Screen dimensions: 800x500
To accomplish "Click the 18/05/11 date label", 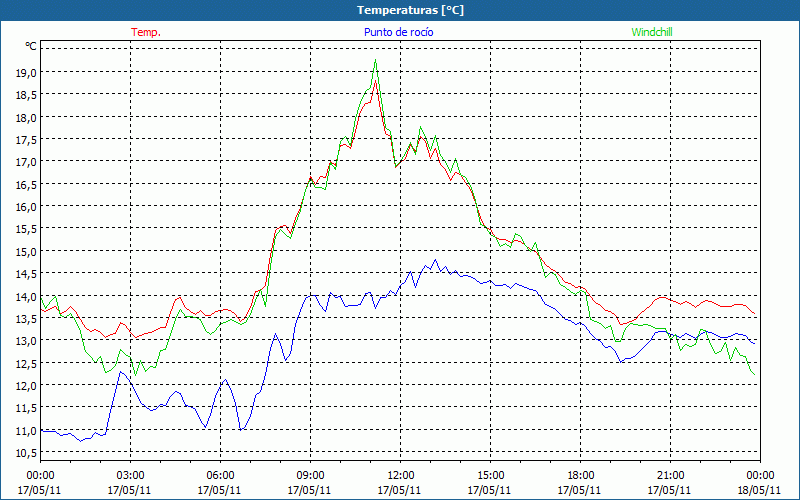I will 759,490.
